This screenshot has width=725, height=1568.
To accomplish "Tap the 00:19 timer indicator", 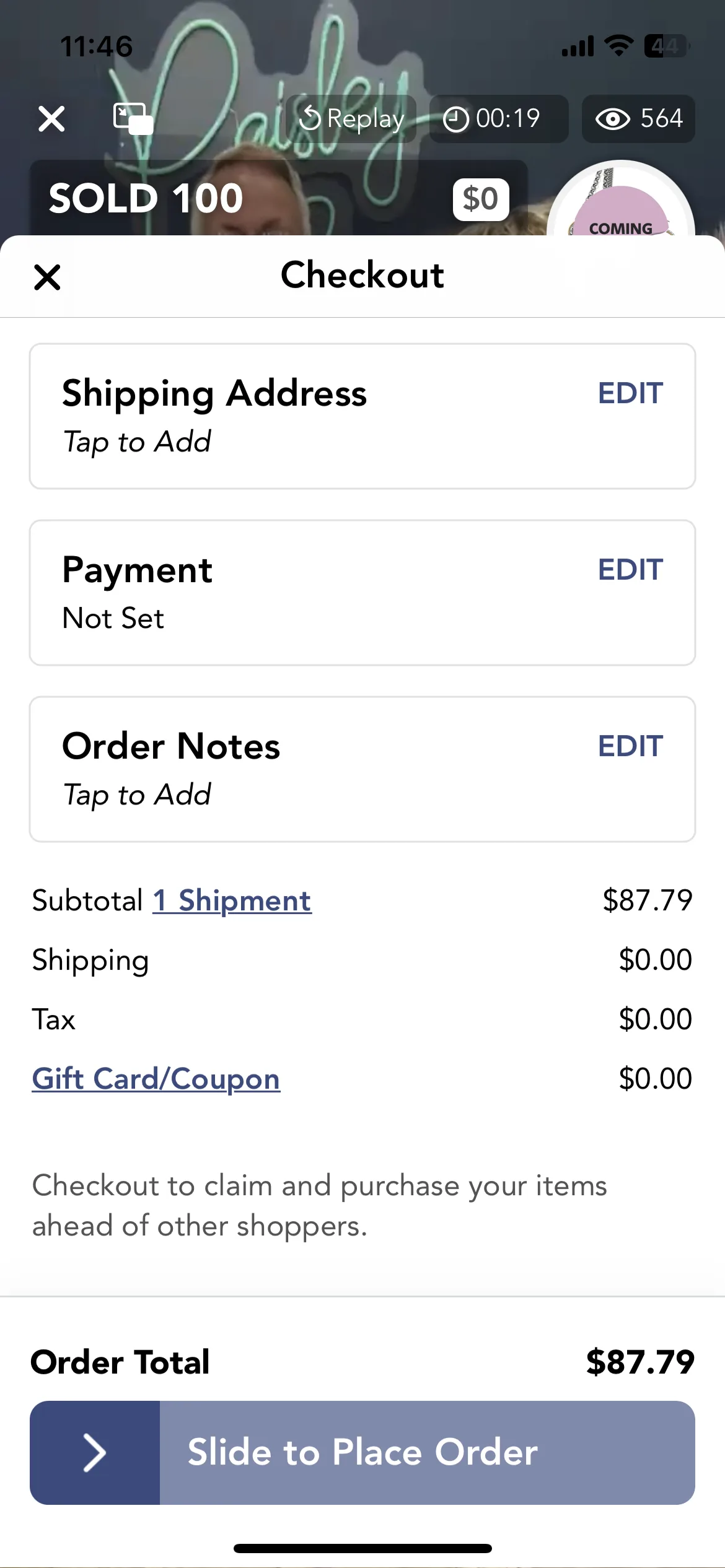I will click(x=498, y=118).
